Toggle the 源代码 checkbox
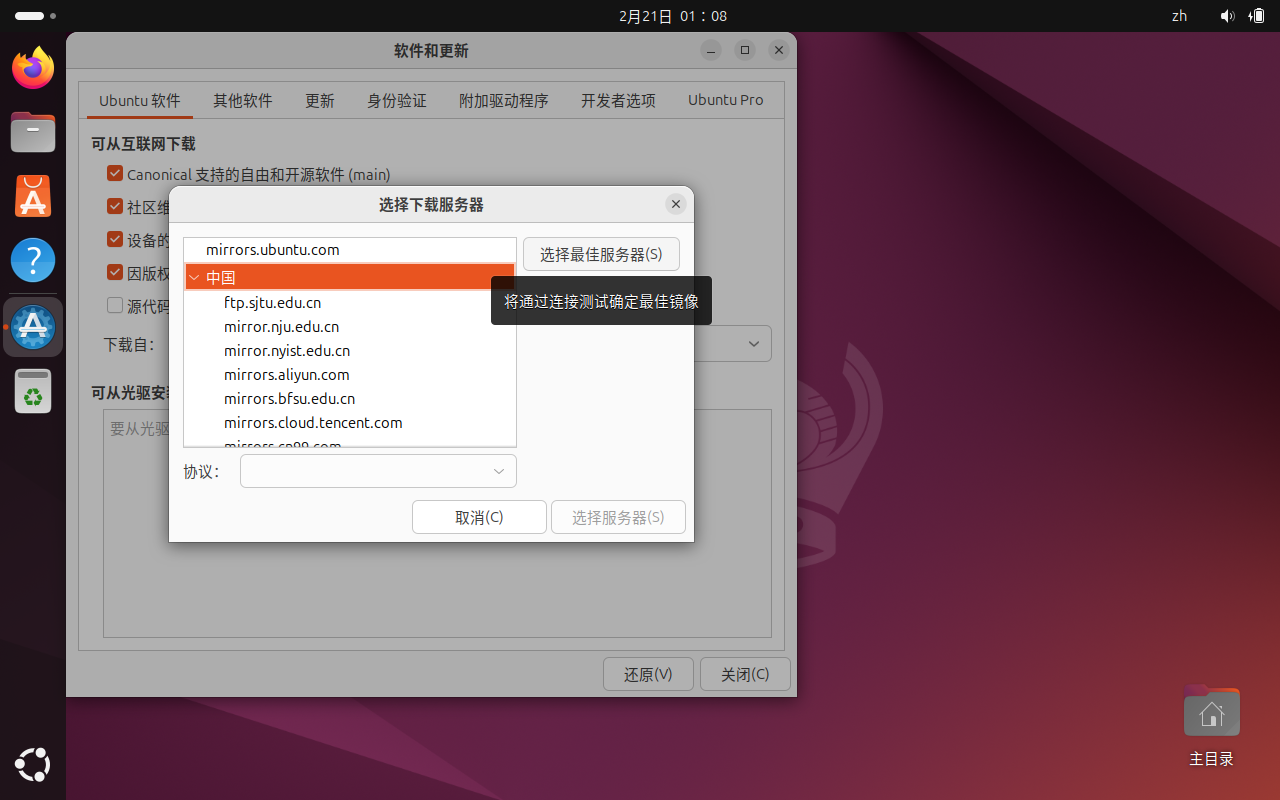This screenshot has height=800, width=1280. pyautogui.click(x=115, y=306)
